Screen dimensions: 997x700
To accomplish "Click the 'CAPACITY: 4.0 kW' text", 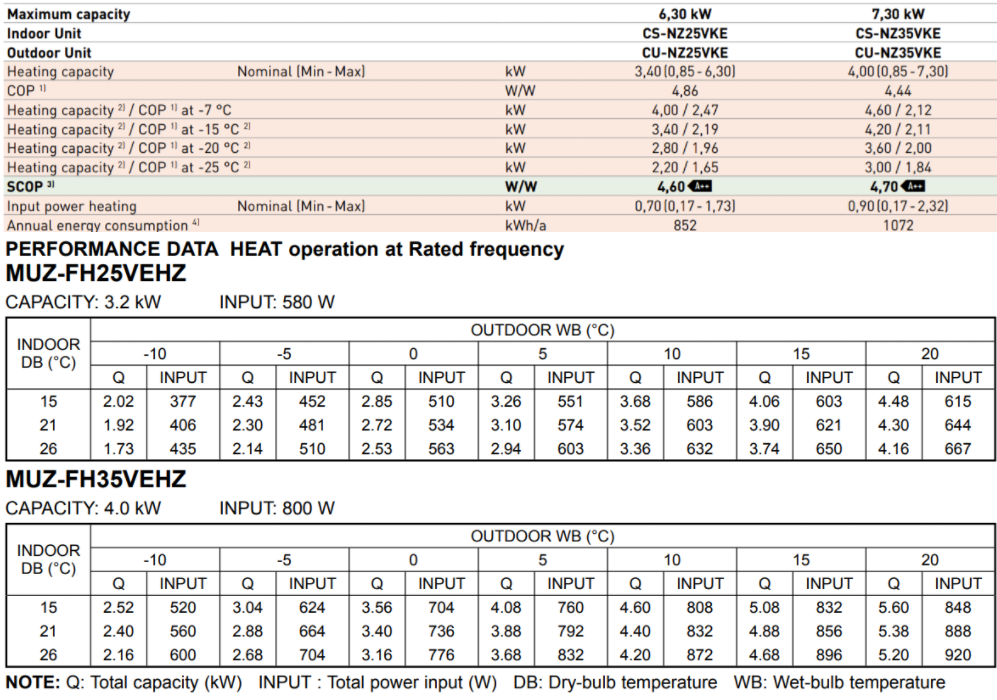I will (x=83, y=508).
